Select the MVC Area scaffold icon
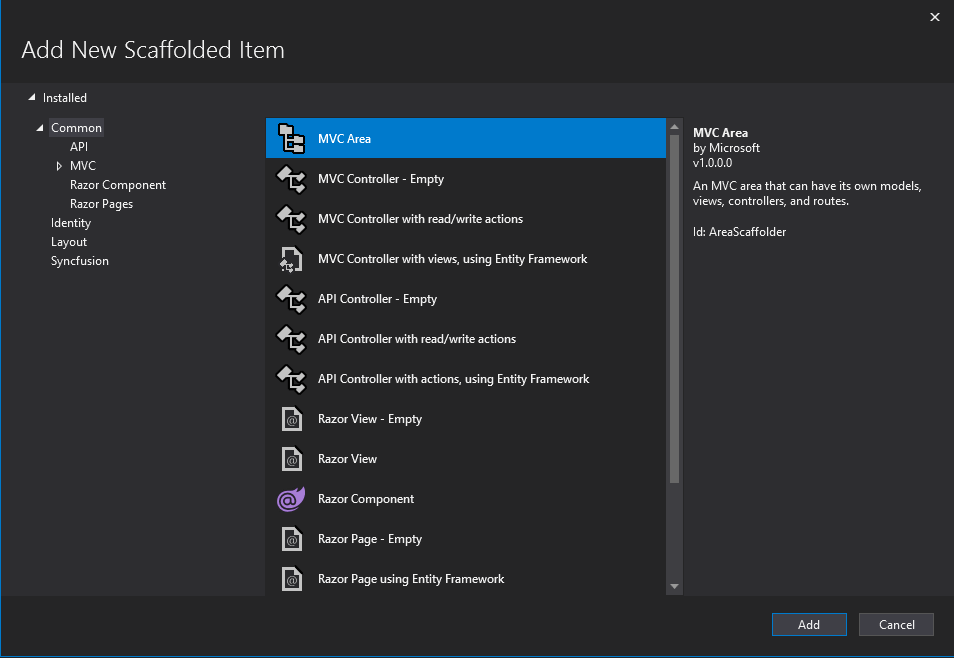 pos(290,139)
